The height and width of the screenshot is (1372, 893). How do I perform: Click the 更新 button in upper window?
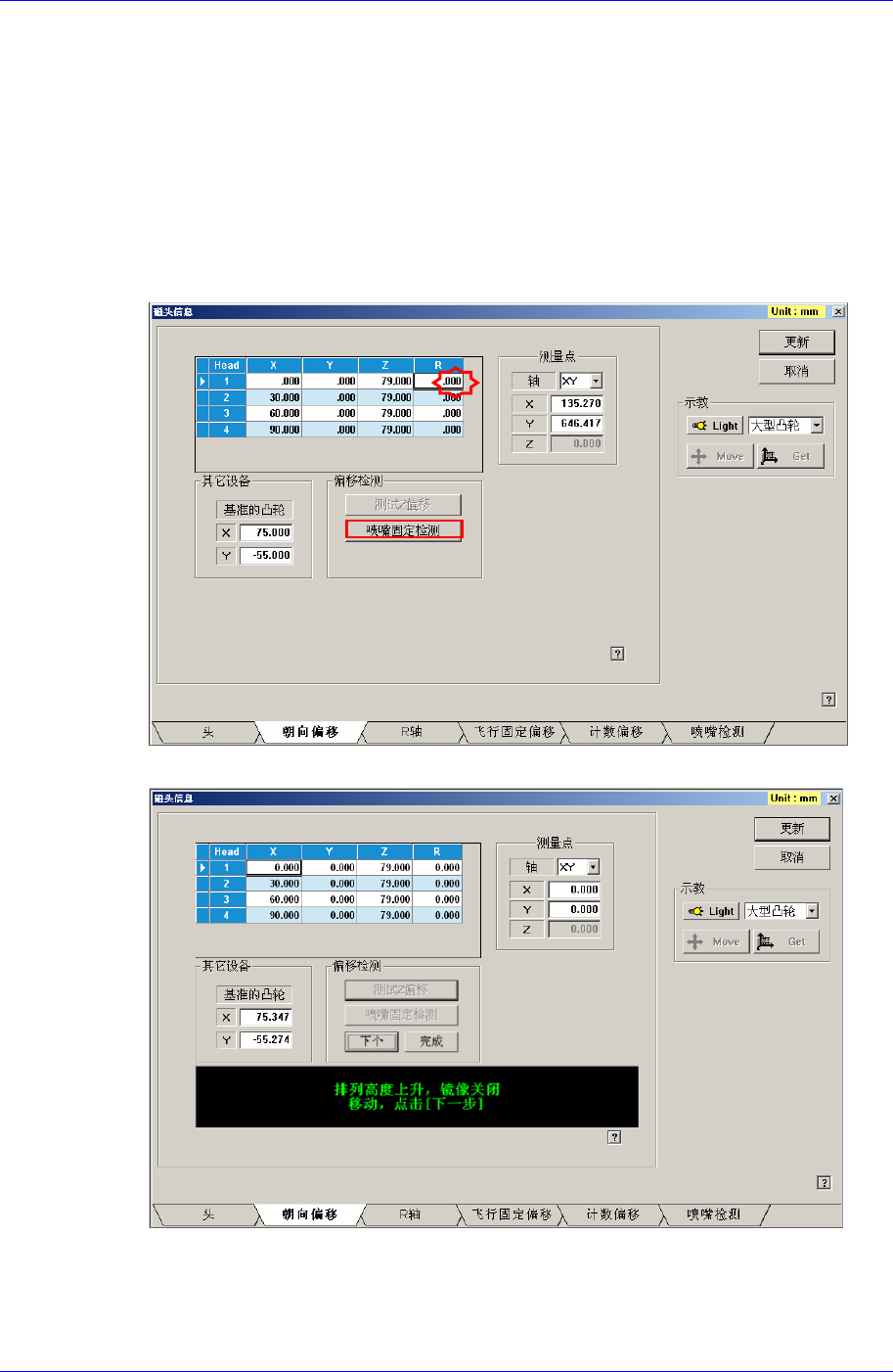click(797, 342)
